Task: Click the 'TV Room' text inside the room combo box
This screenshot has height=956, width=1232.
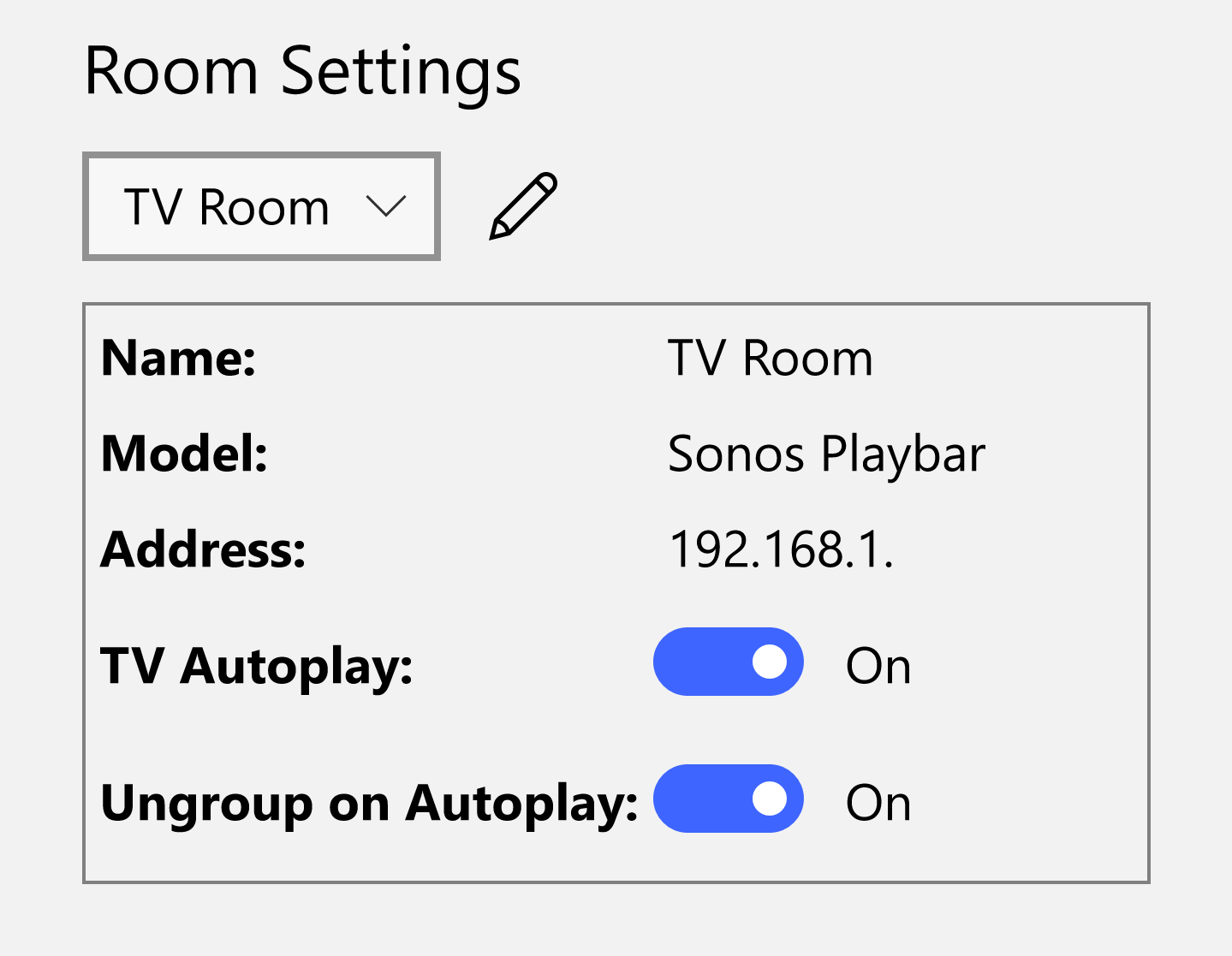Action: coord(227,207)
